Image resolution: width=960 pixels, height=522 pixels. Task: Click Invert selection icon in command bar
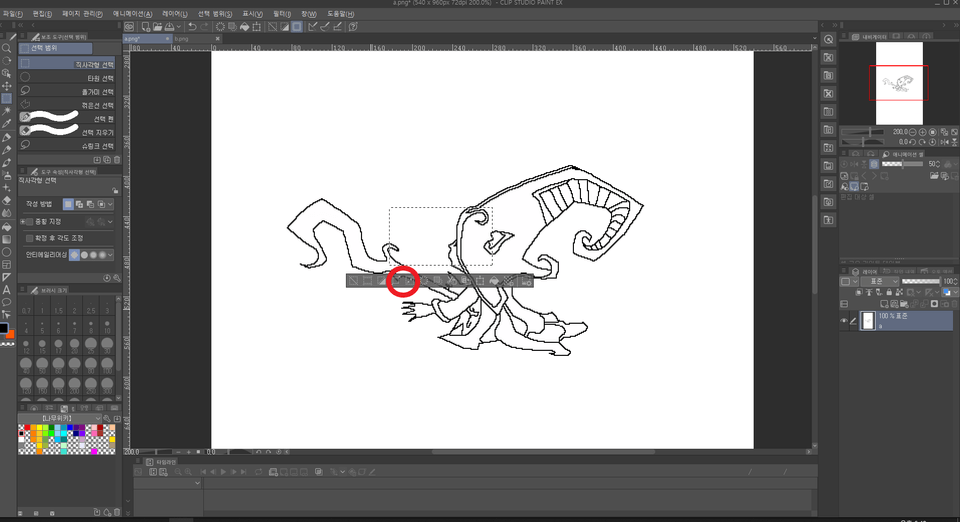285,27
